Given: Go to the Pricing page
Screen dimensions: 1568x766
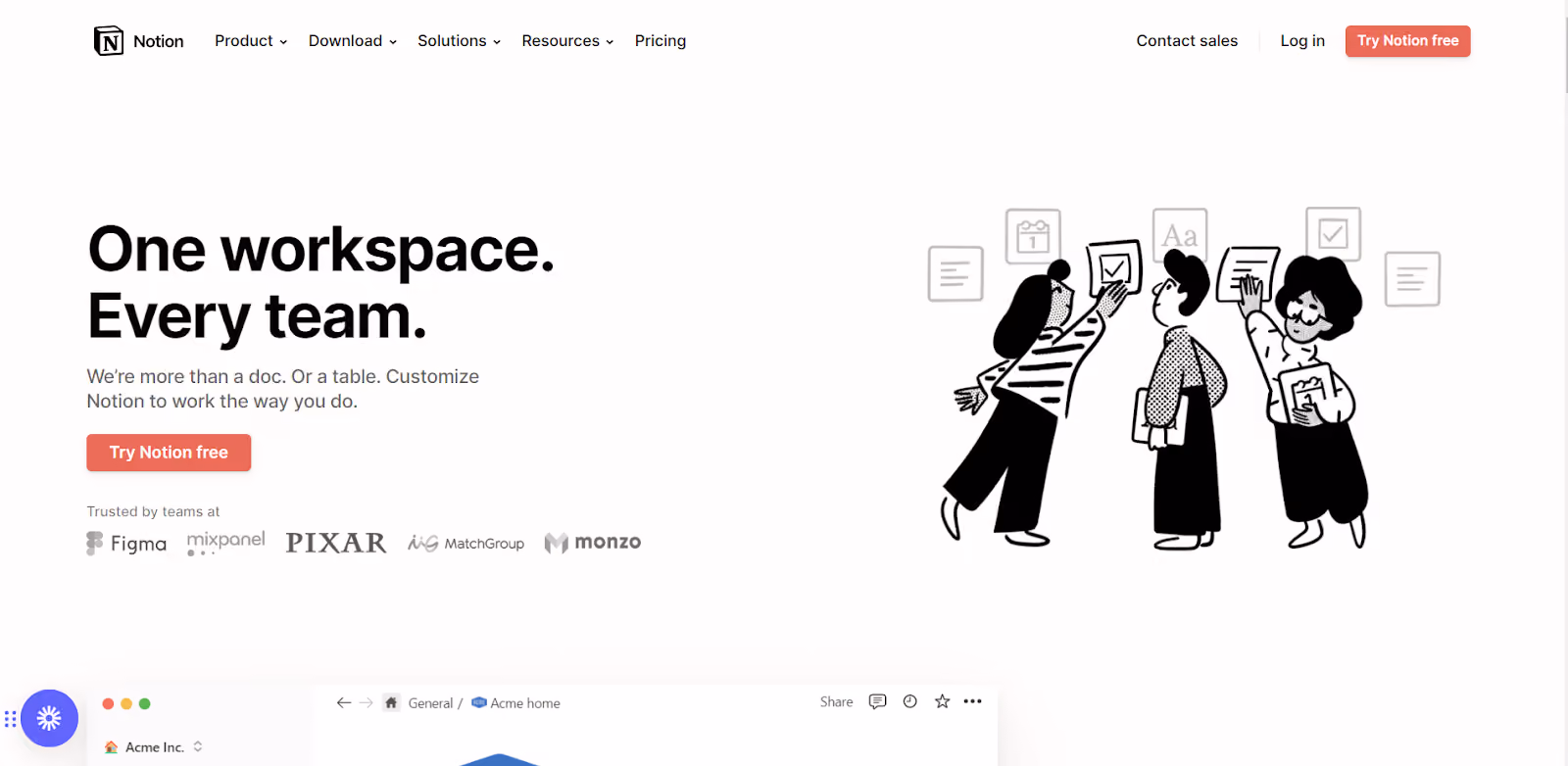Looking at the screenshot, I should click(661, 41).
